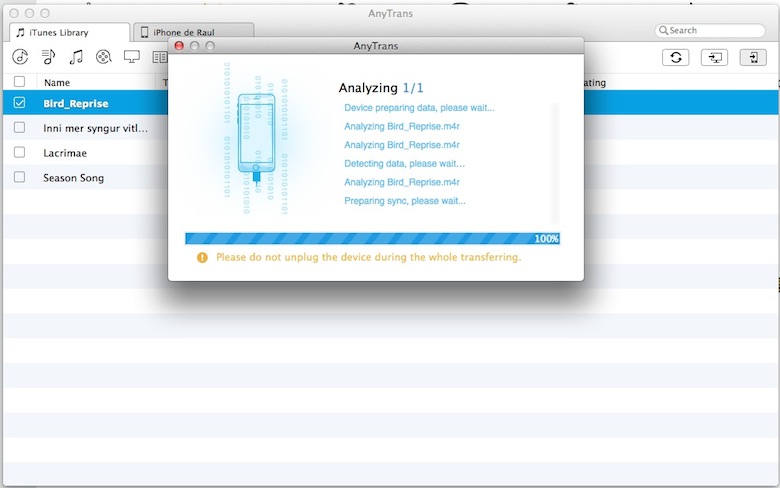
Task: Select the Inni mer syngur vitl... row
Action: click(96, 128)
